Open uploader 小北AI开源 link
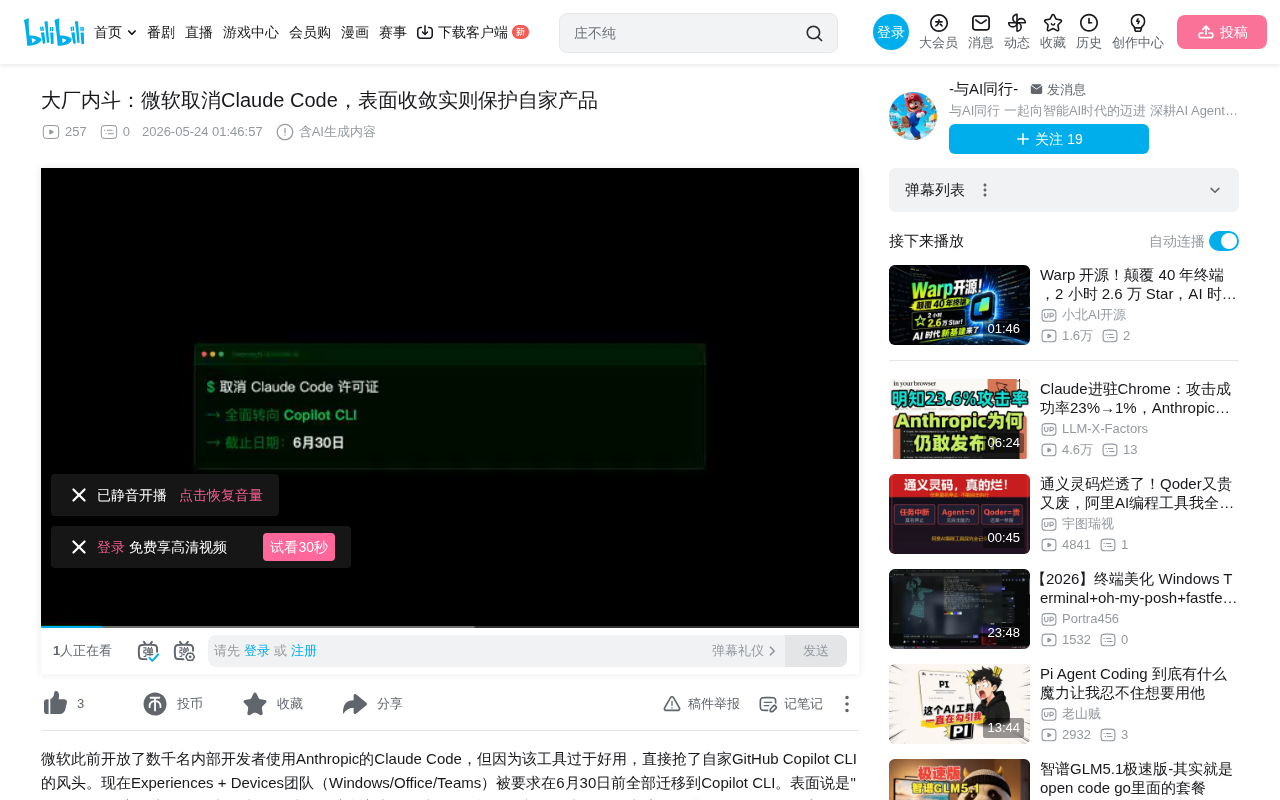The width and height of the screenshot is (1280, 800). (1094, 315)
